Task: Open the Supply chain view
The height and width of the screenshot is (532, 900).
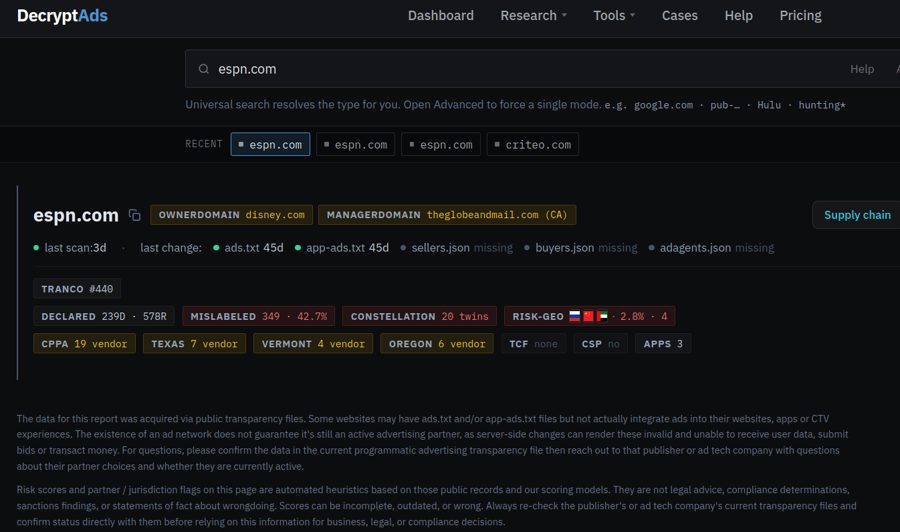Action: click(857, 215)
